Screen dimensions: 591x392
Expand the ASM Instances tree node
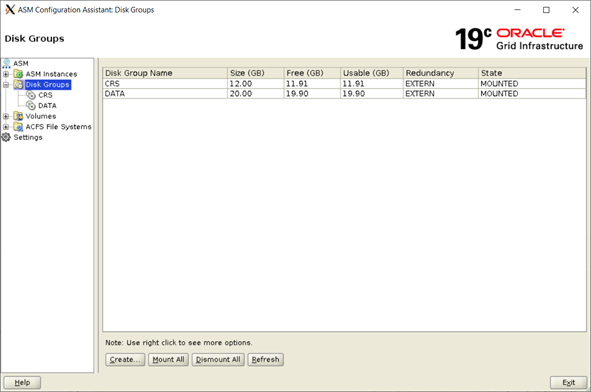click(6, 74)
